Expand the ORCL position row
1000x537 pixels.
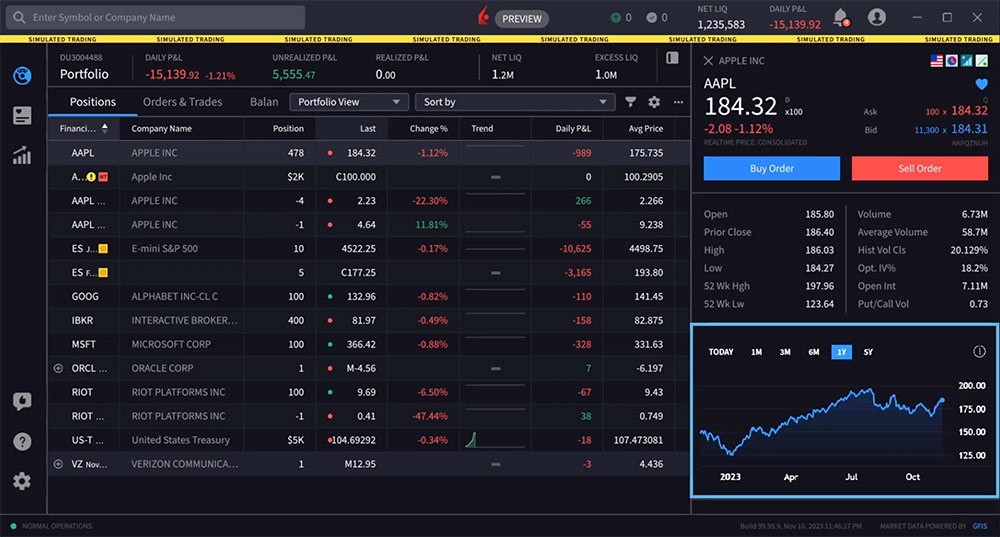[58, 368]
